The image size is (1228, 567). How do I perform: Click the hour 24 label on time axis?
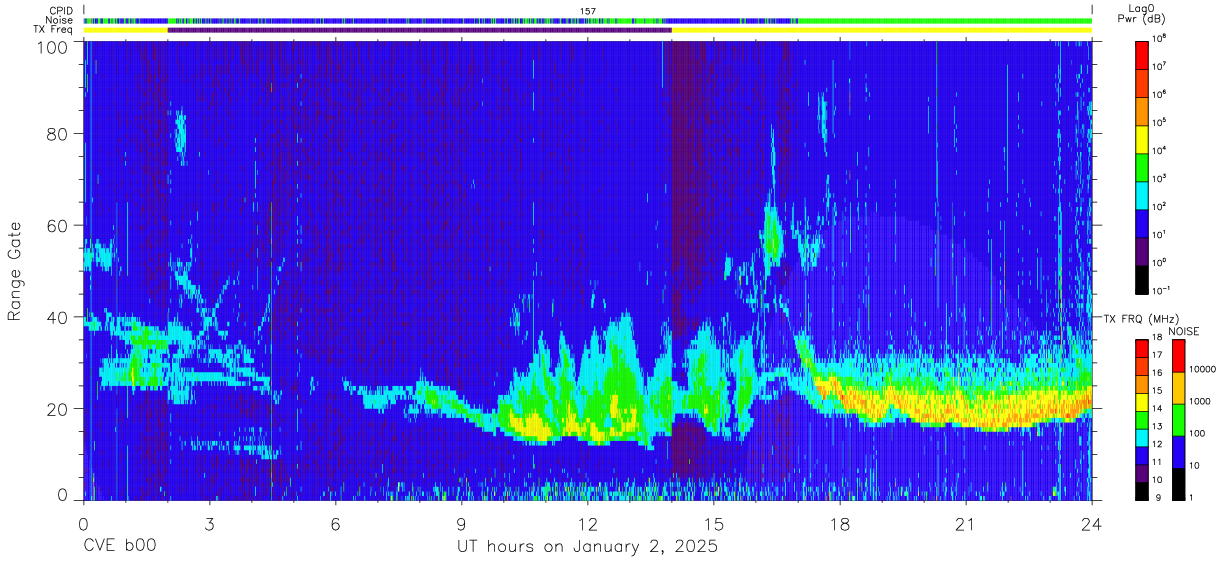[x=1092, y=524]
